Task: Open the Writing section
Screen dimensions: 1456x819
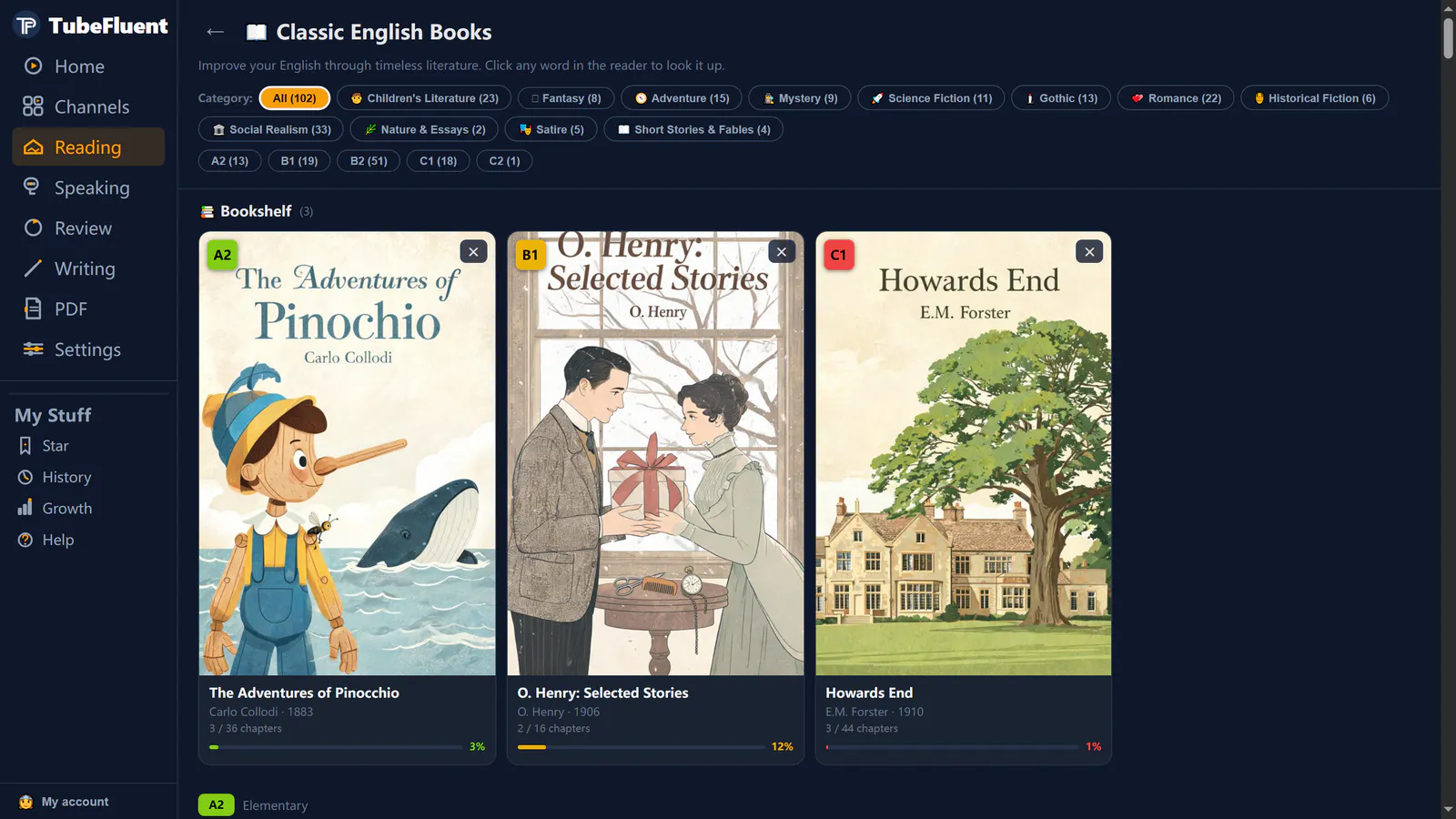Action: pos(88,268)
